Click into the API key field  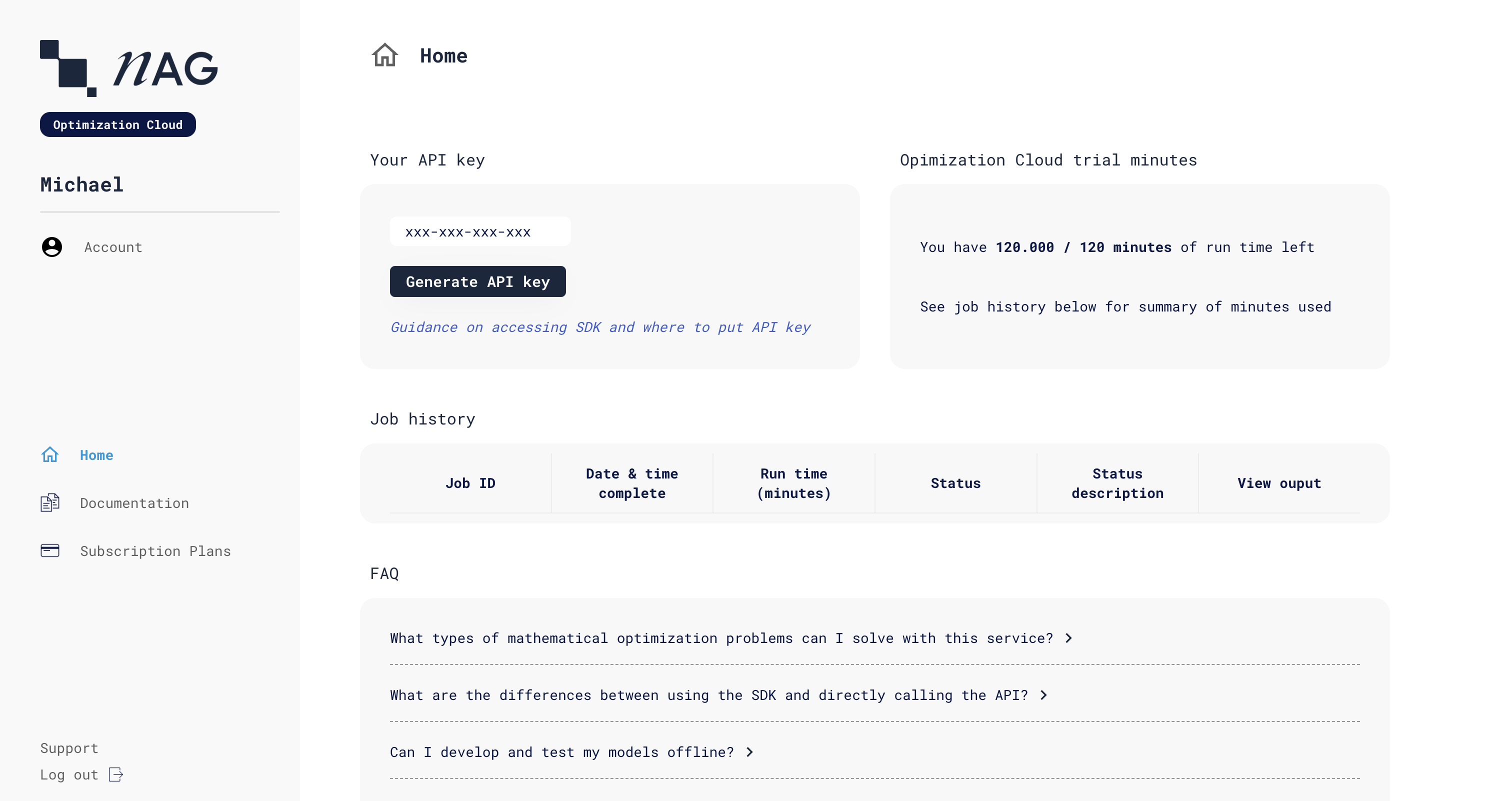point(479,232)
